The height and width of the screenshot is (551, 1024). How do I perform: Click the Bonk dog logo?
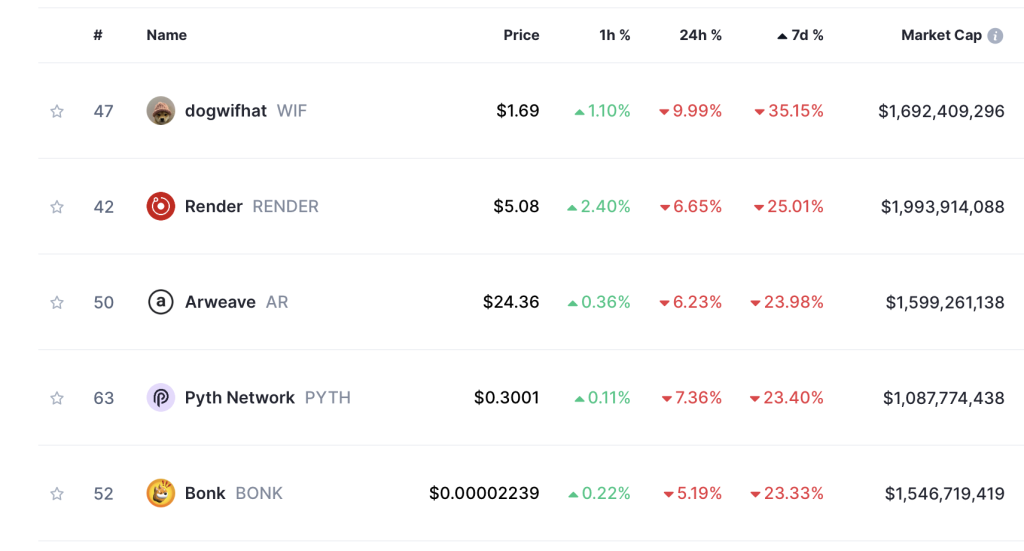coord(161,493)
